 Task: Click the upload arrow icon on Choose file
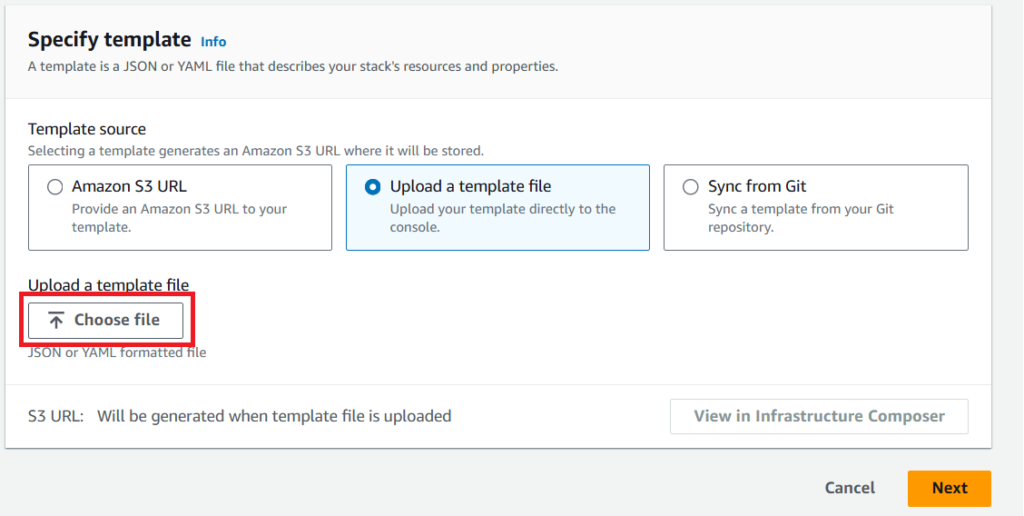(56, 320)
